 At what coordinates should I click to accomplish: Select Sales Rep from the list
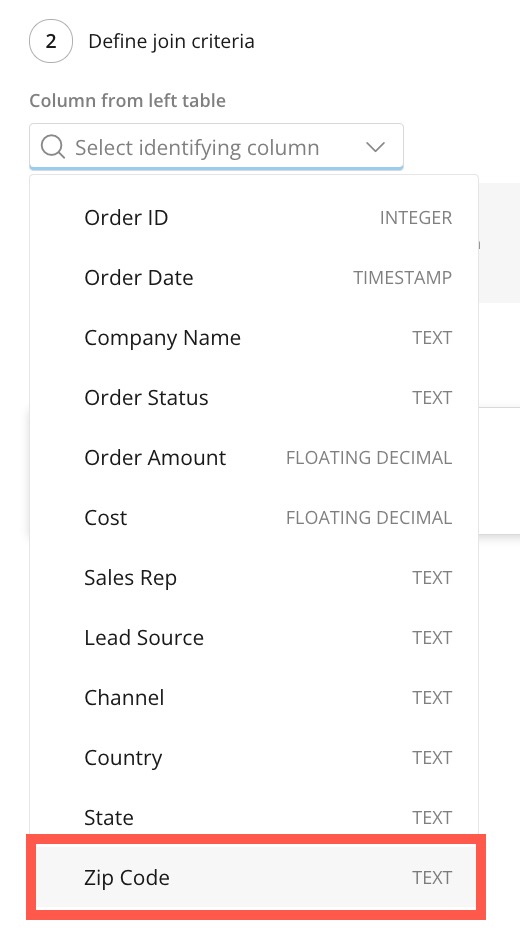(254, 578)
